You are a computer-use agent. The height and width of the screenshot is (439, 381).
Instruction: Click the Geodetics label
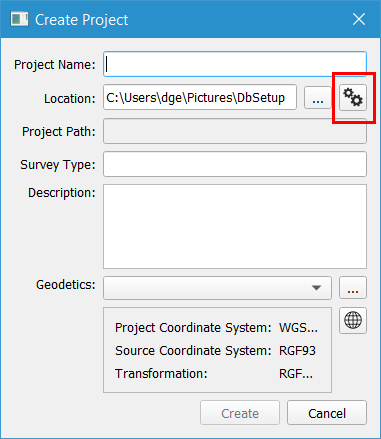pyautogui.click(x=66, y=285)
